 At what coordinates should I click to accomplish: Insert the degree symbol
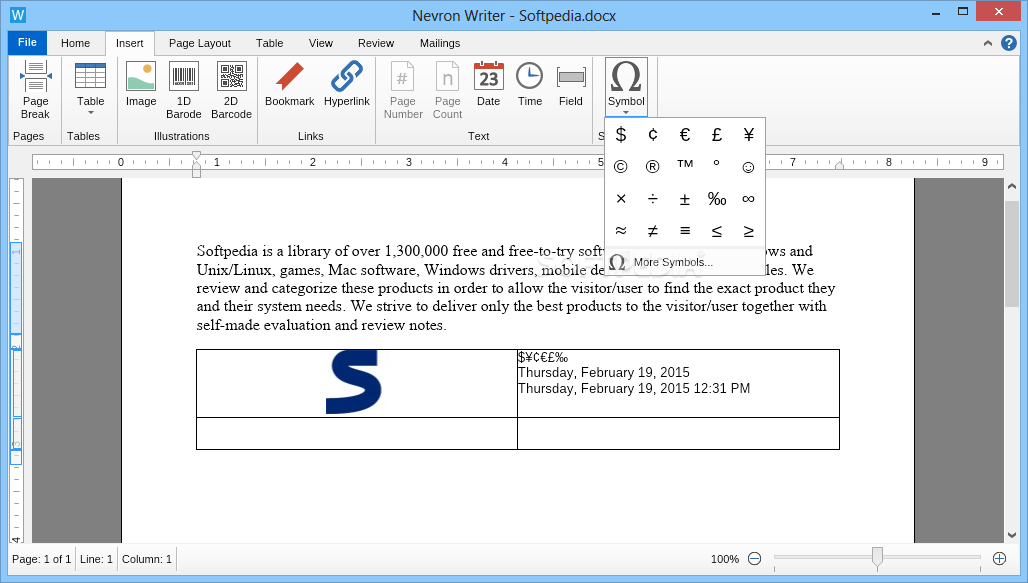(717, 163)
